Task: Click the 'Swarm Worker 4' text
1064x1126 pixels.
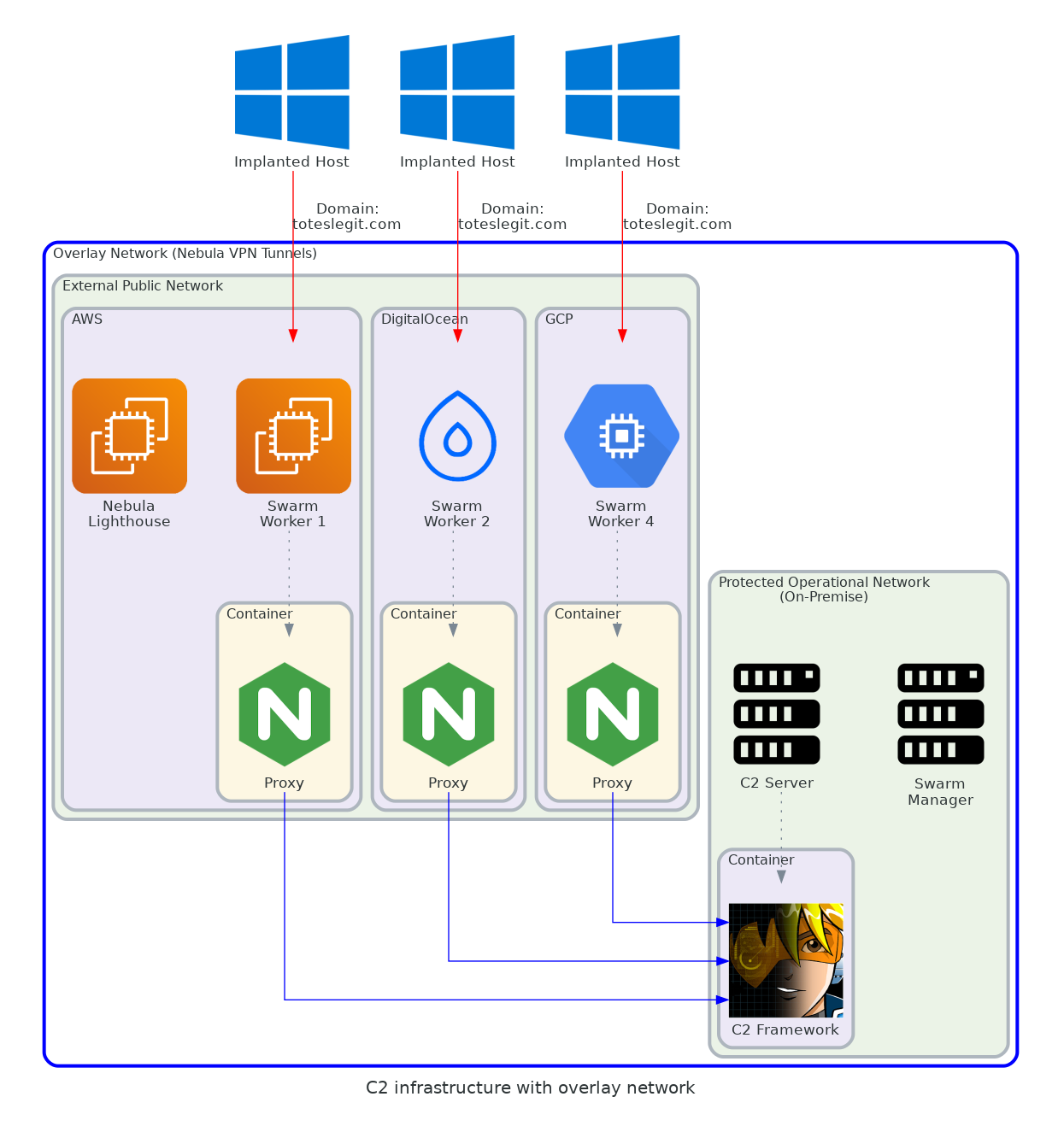Action: (621, 513)
